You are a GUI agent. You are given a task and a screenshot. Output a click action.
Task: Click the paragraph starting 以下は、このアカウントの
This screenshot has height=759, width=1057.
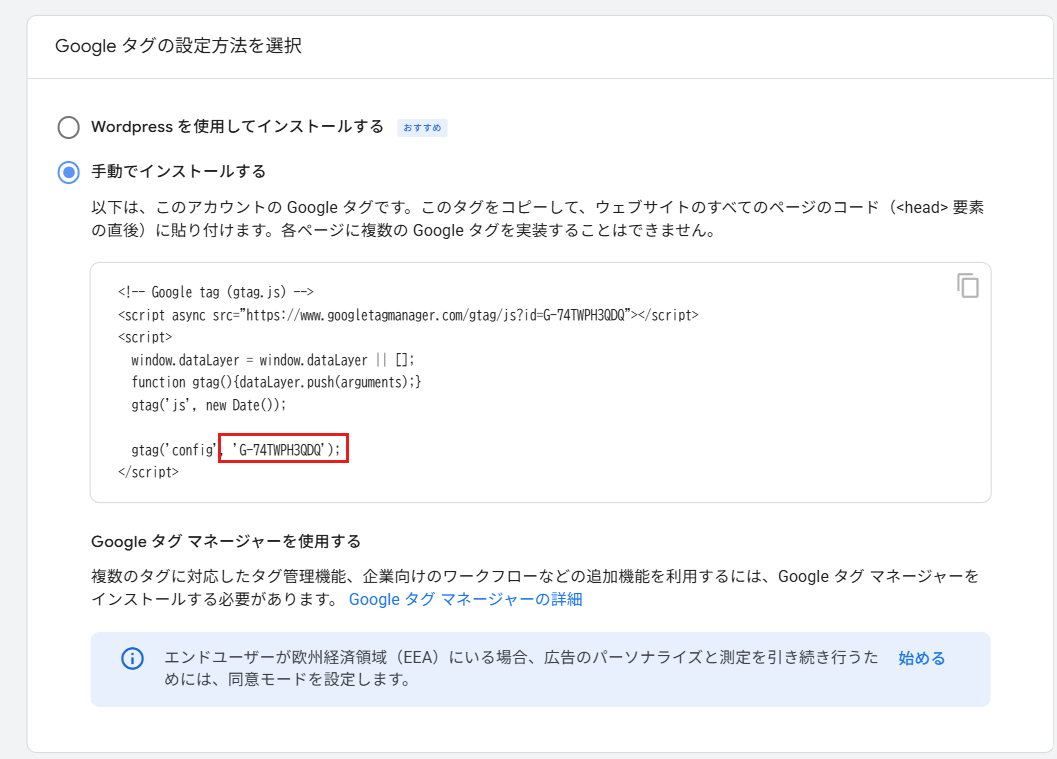tap(537, 218)
